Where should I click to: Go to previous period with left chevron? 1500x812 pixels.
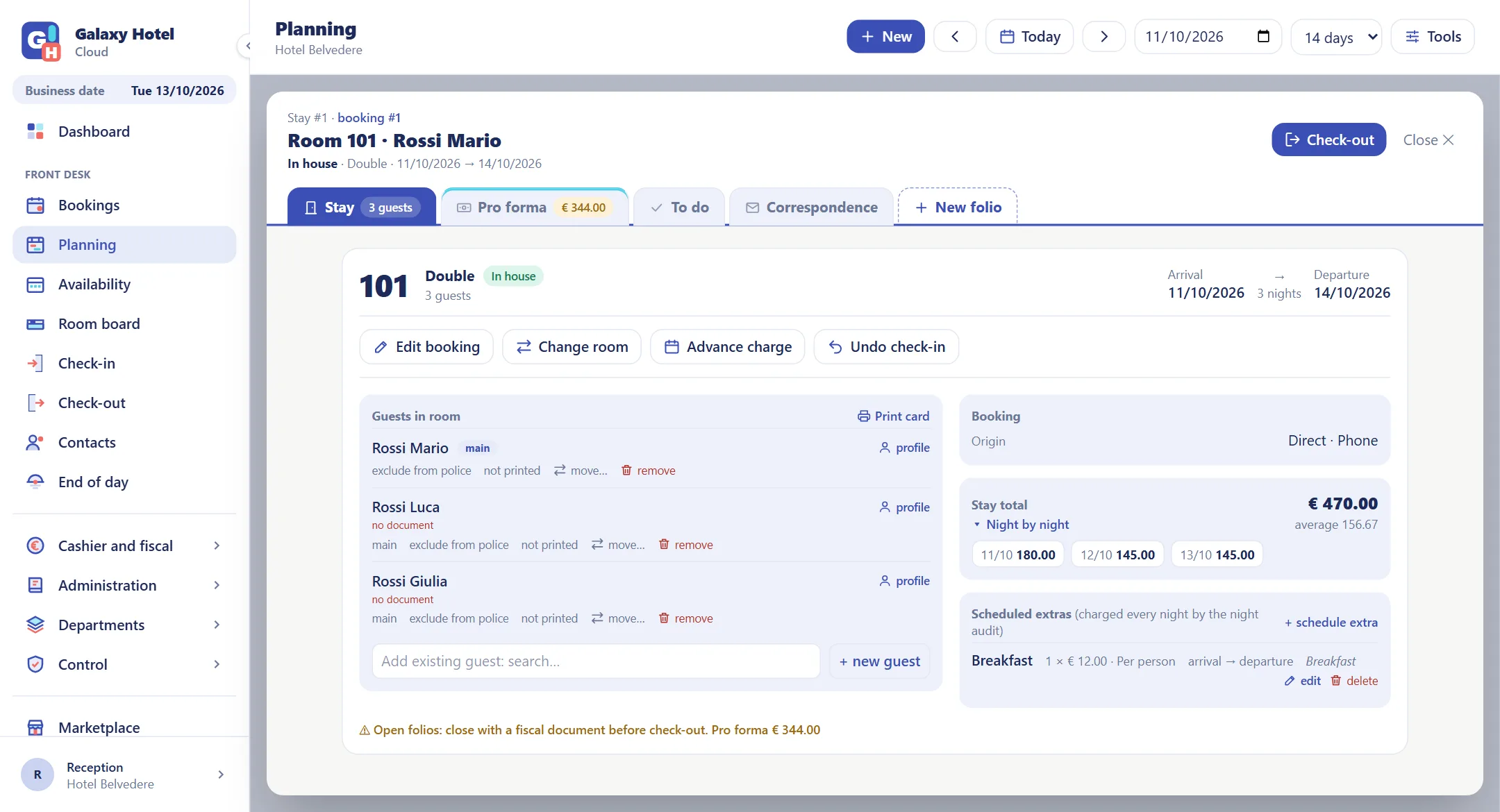click(955, 37)
